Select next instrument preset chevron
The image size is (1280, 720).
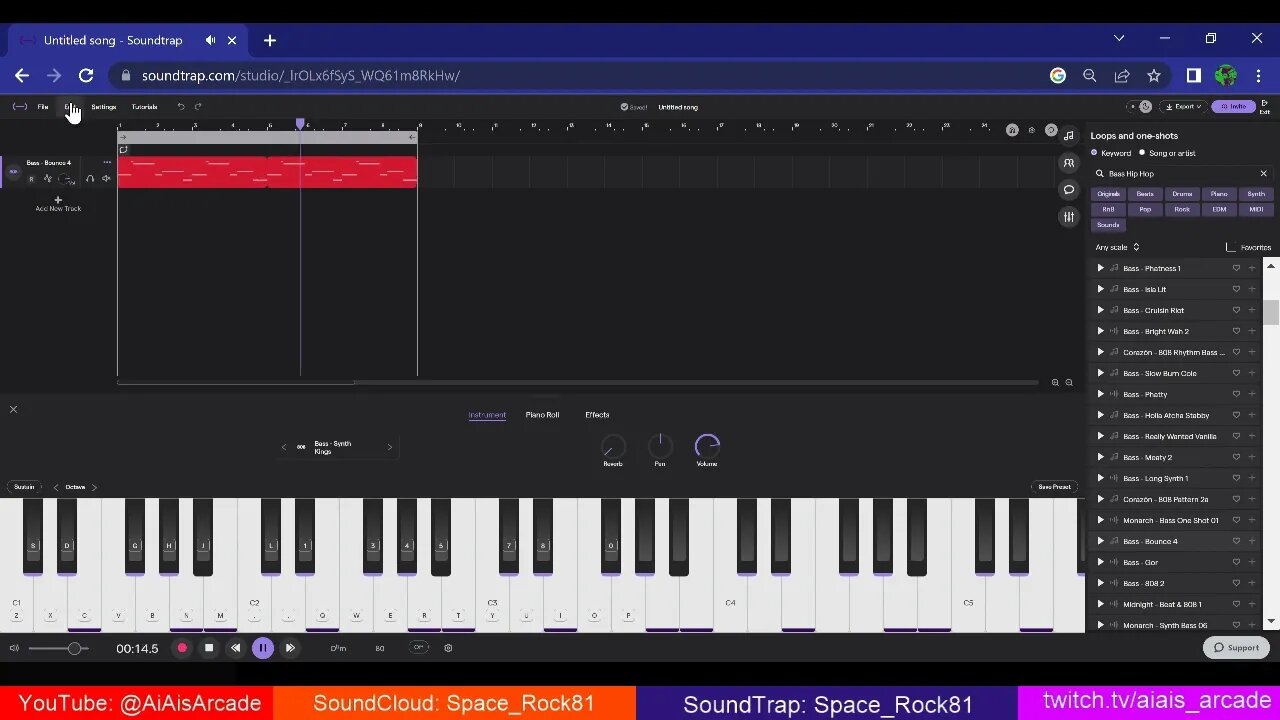(x=390, y=447)
